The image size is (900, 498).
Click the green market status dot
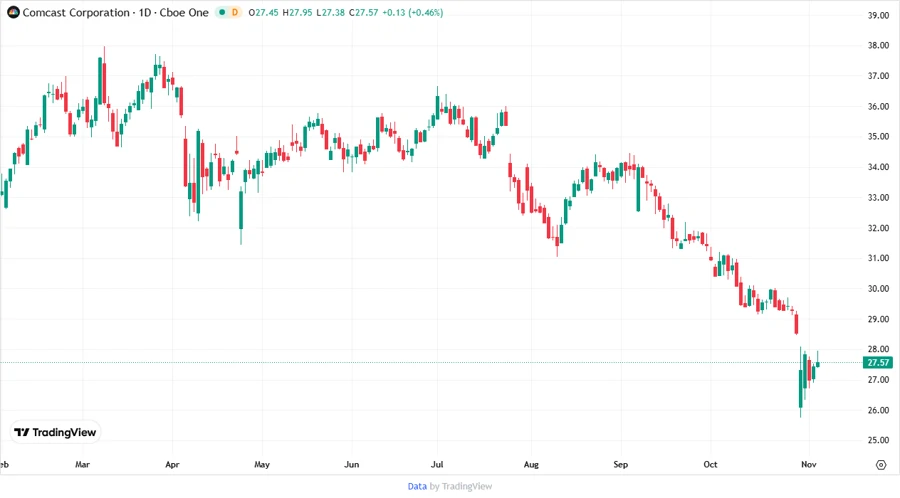click(222, 12)
